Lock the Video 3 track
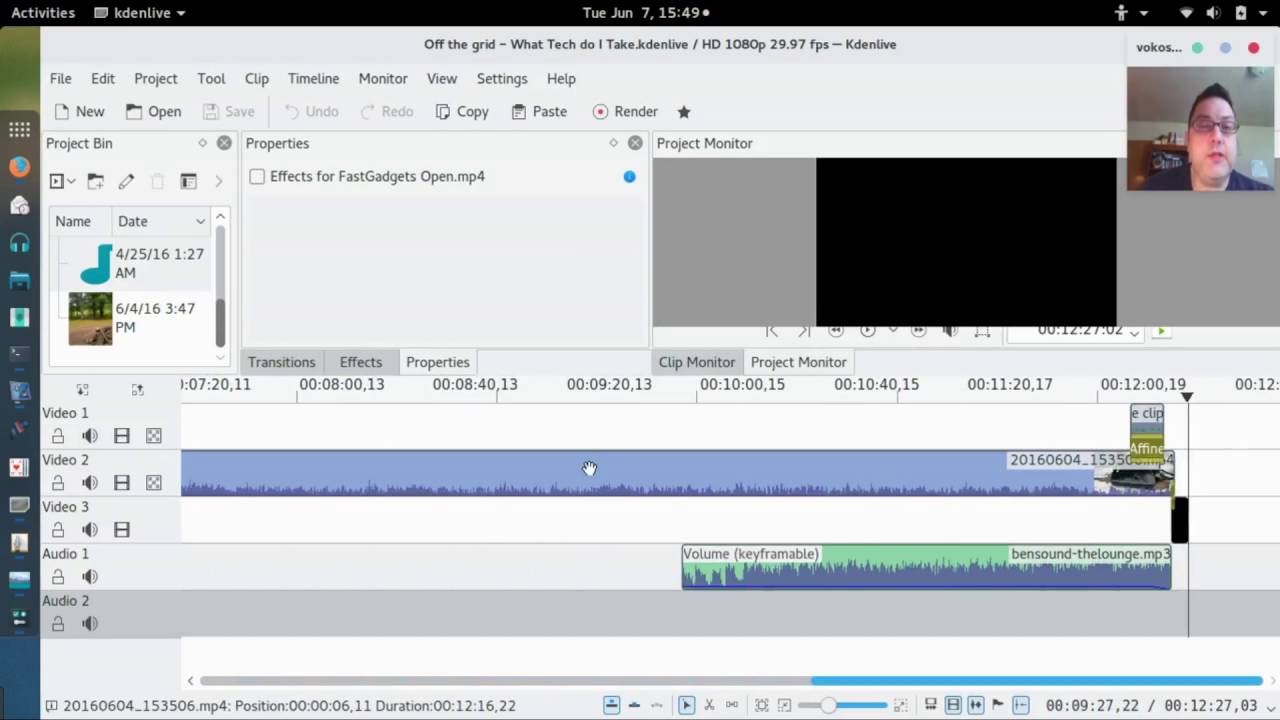The height and width of the screenshot is (720, 1280). coord(58,530)
